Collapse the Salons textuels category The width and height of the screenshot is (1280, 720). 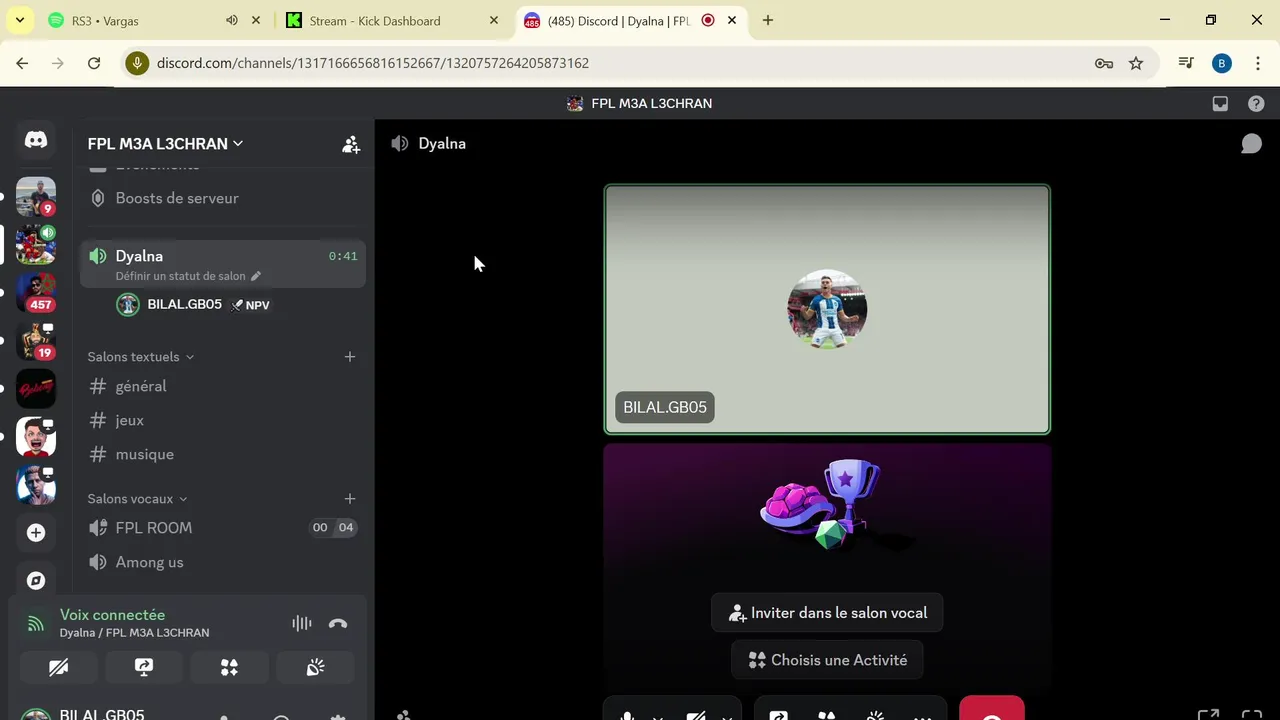pos(140,357)
